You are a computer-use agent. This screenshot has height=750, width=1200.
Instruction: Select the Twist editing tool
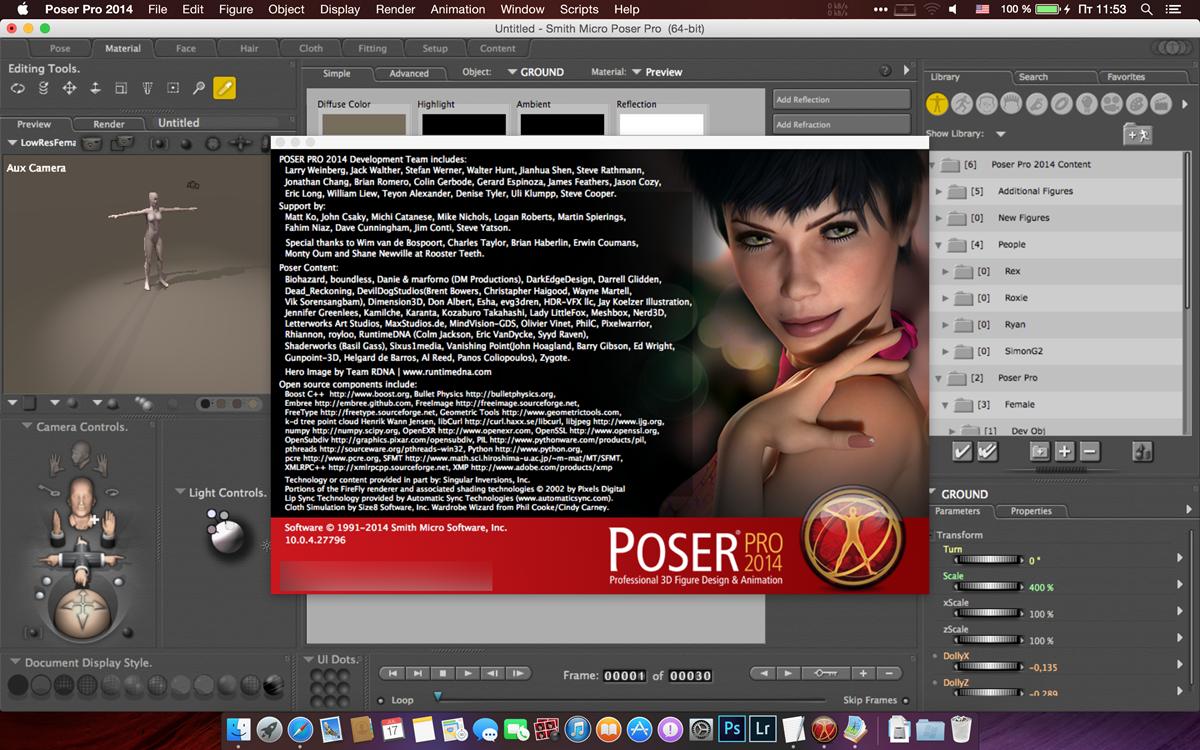point(43,89)
